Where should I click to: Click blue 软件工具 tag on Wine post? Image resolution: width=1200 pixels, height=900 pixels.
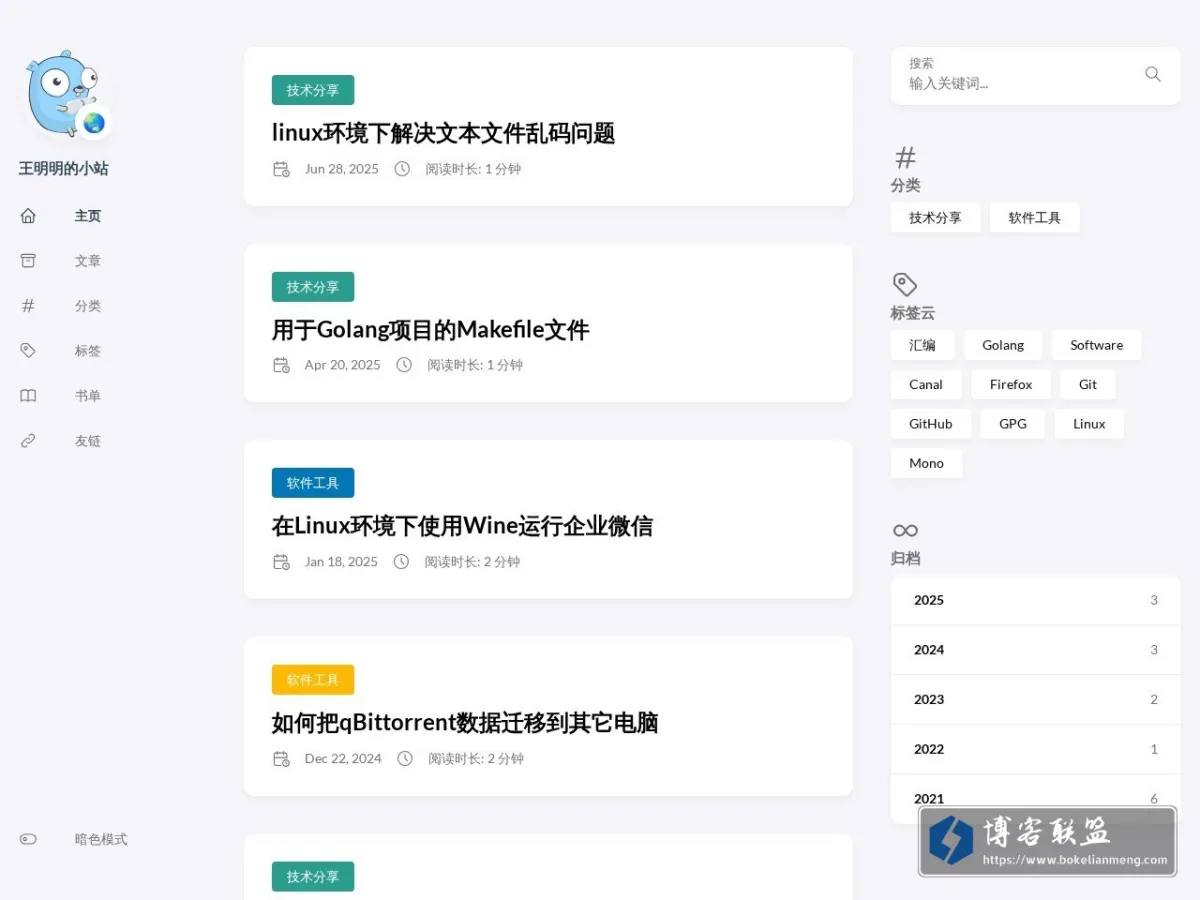(x=313, y=483)
